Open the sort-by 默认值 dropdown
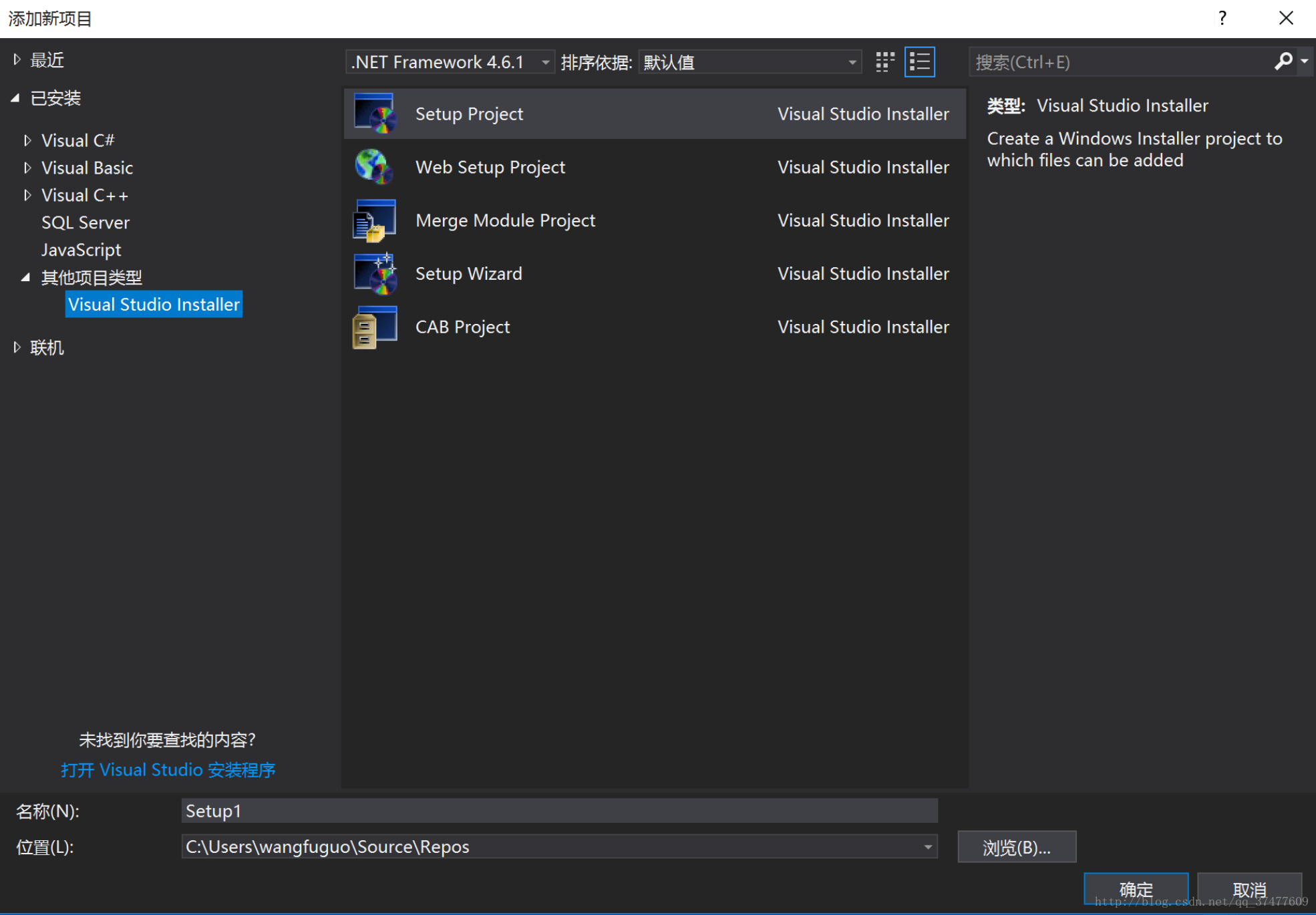Image resolution: width=1316 pixels, height=915 pixels. [x=750, y=62]
